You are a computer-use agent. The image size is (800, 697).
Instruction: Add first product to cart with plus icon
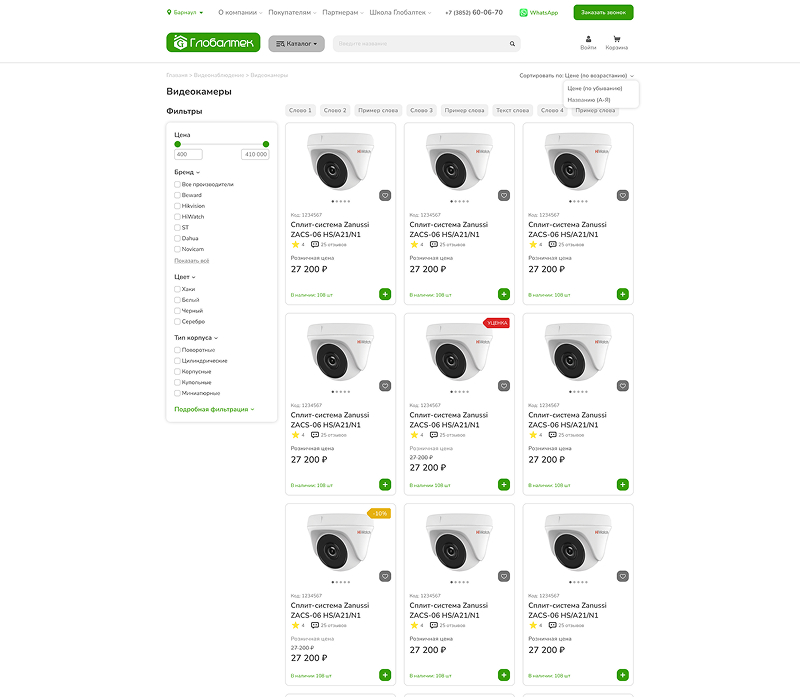(385, 294)
